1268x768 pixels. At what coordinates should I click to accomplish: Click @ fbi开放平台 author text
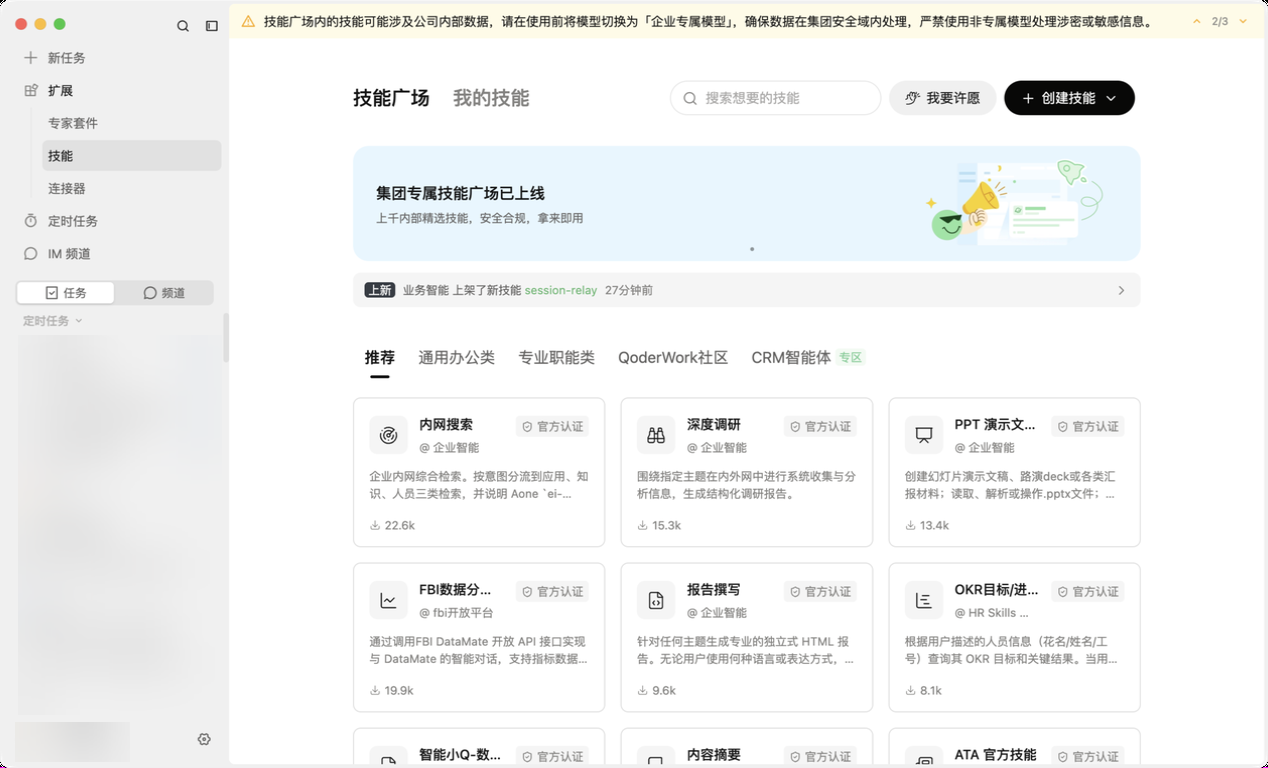pyautogui.click(x=456, y=613)
